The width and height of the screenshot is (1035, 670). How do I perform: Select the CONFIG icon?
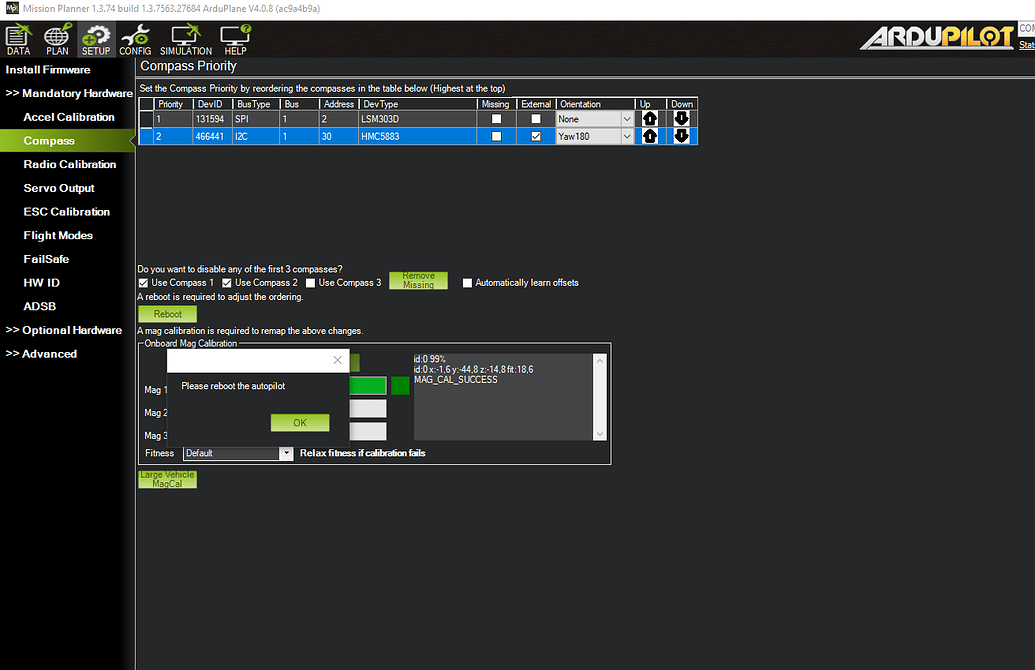coord(135,38)
